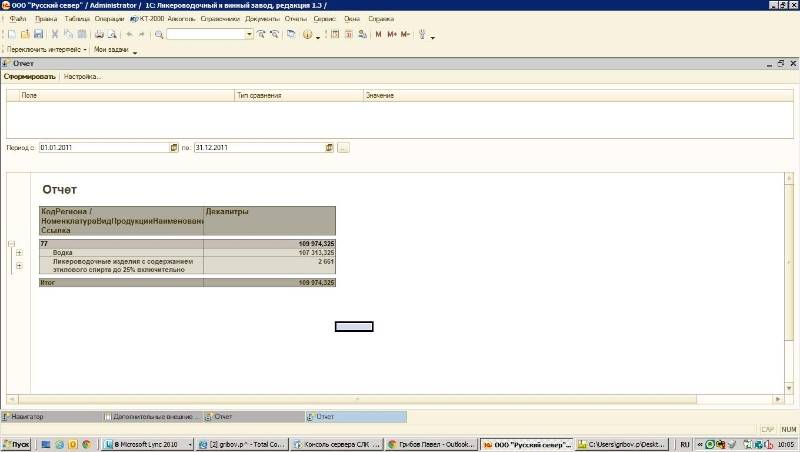Click the Save (floppy disk) toolbar icon
The width and height of the screenshot is (800, 452).
tap(38, 34)
